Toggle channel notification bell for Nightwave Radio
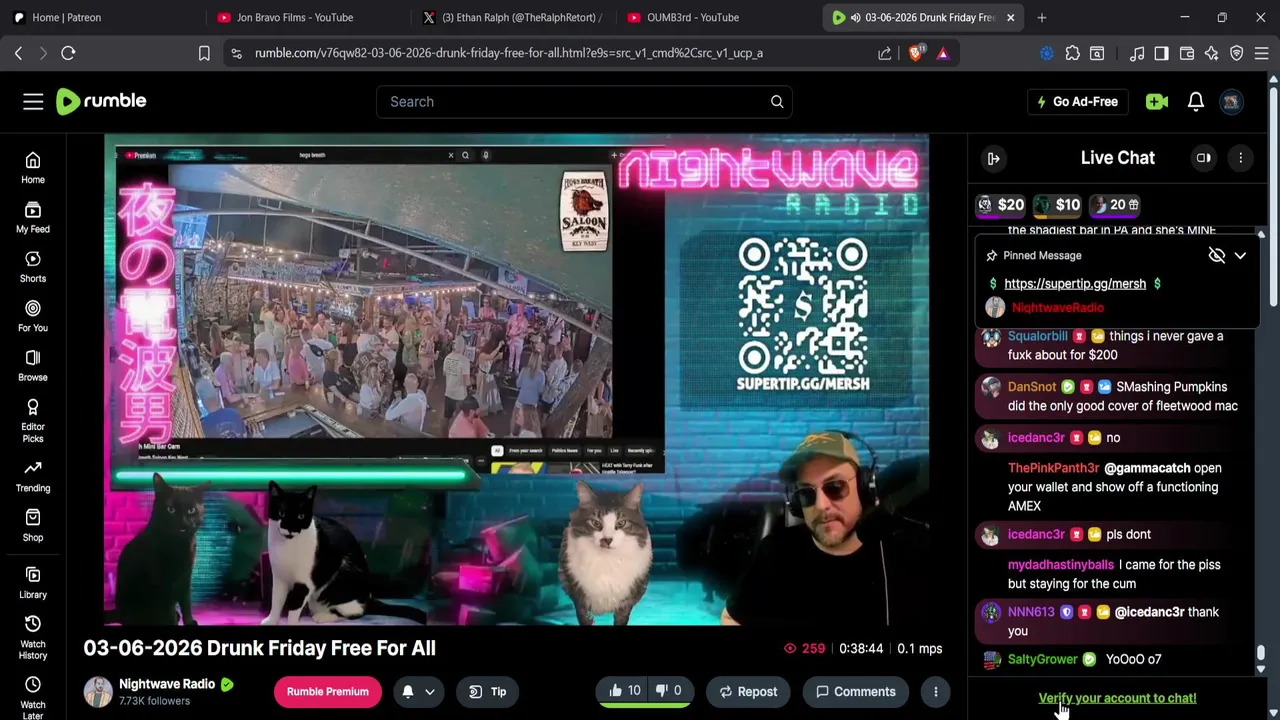This screenshot has height=720, width=1280. coord(408,691)
